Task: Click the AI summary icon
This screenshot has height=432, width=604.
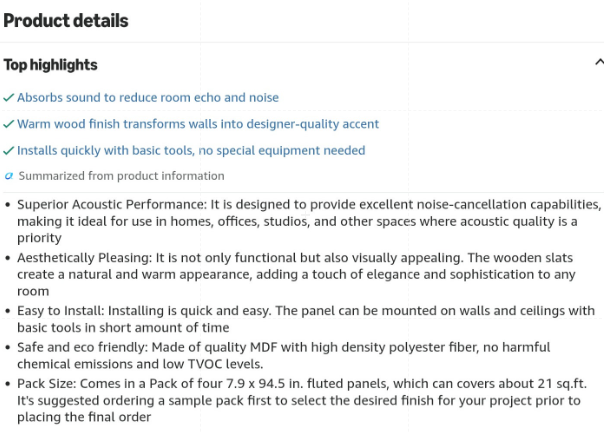Action: click(9, 176)
